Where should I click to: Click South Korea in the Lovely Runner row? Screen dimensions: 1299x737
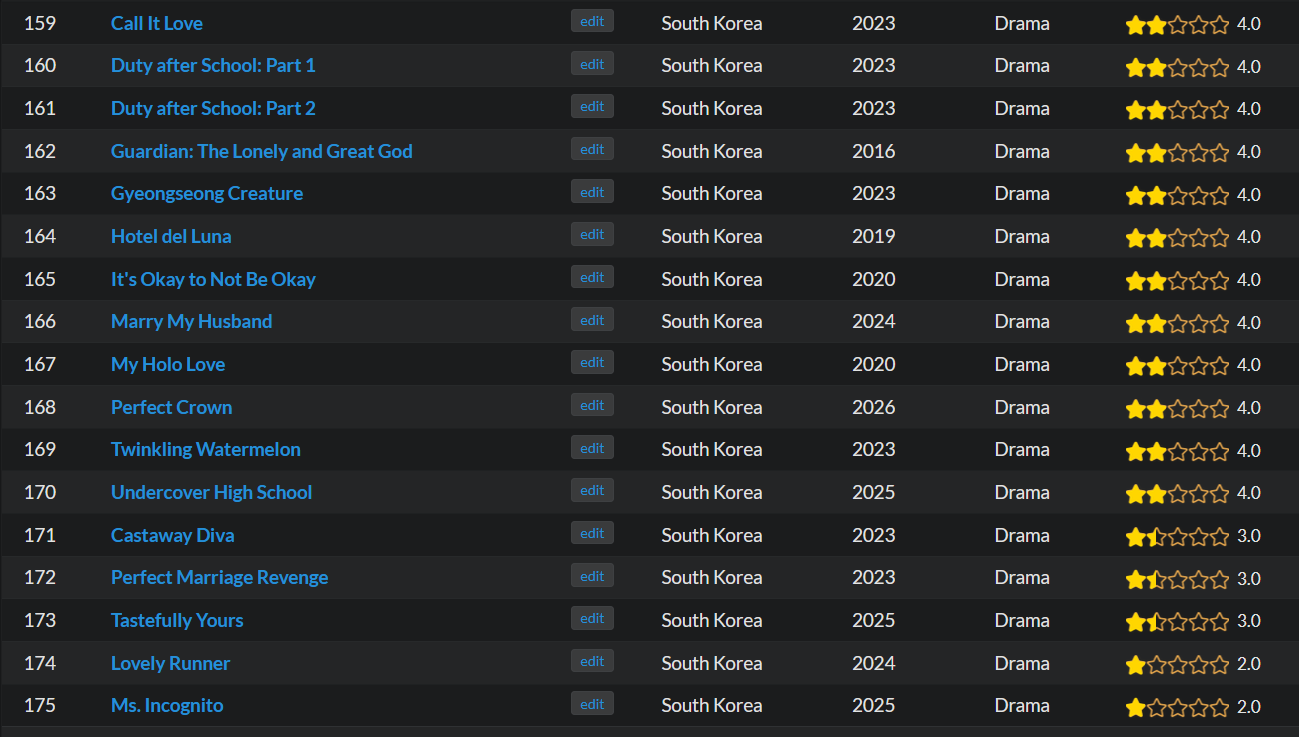pyautogui.click(x=712, y=663)
